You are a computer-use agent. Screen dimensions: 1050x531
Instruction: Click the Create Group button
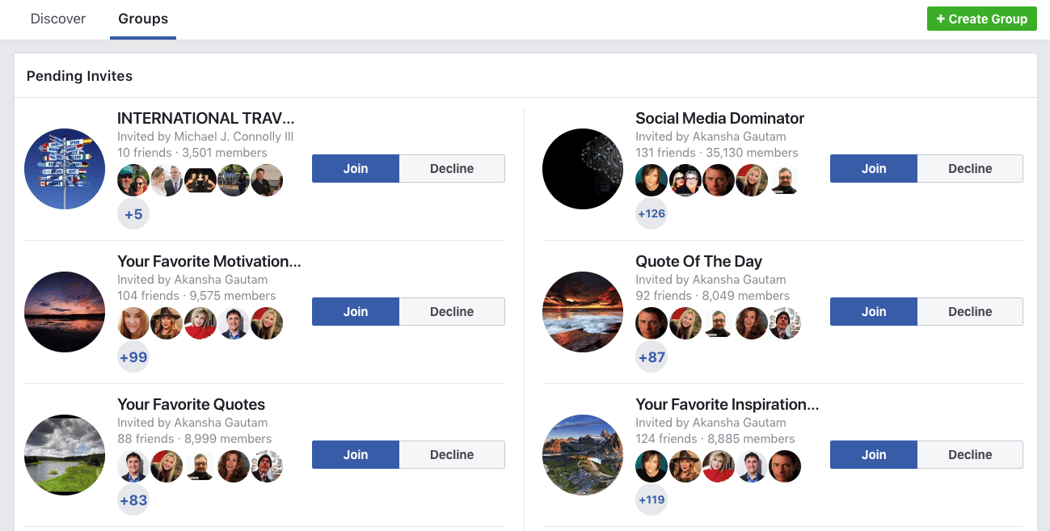[981, 19]
